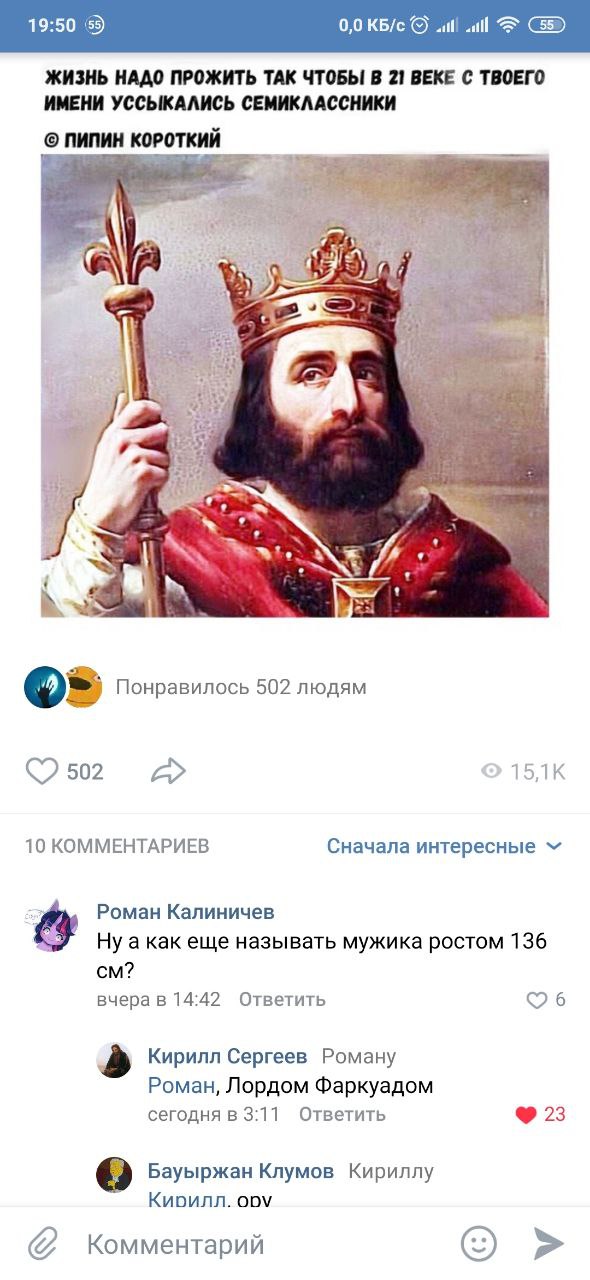Open Кирилл Сергеев's avatar picture
Viewport: 590px width, 1280px height.
(114, 1060)
